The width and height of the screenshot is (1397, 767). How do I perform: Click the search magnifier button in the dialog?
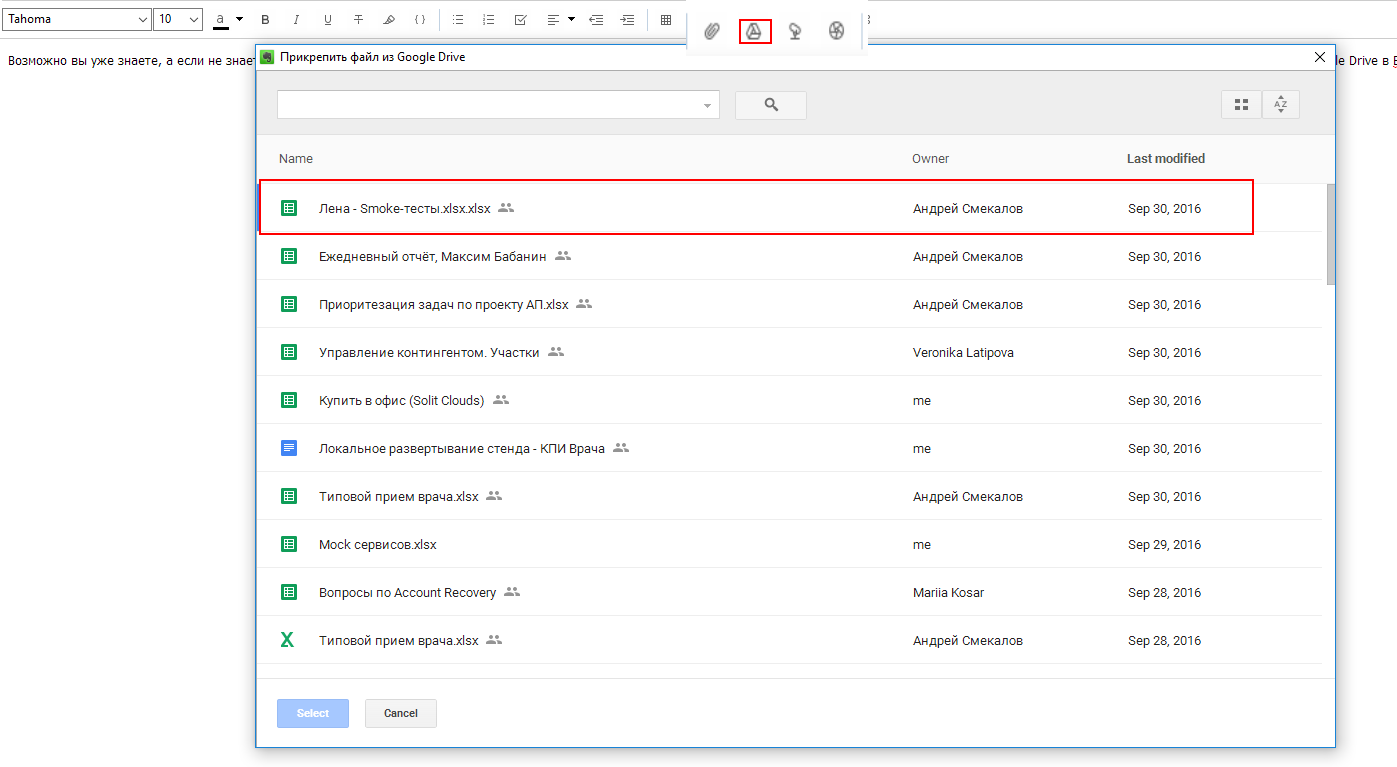coord(770,104)
